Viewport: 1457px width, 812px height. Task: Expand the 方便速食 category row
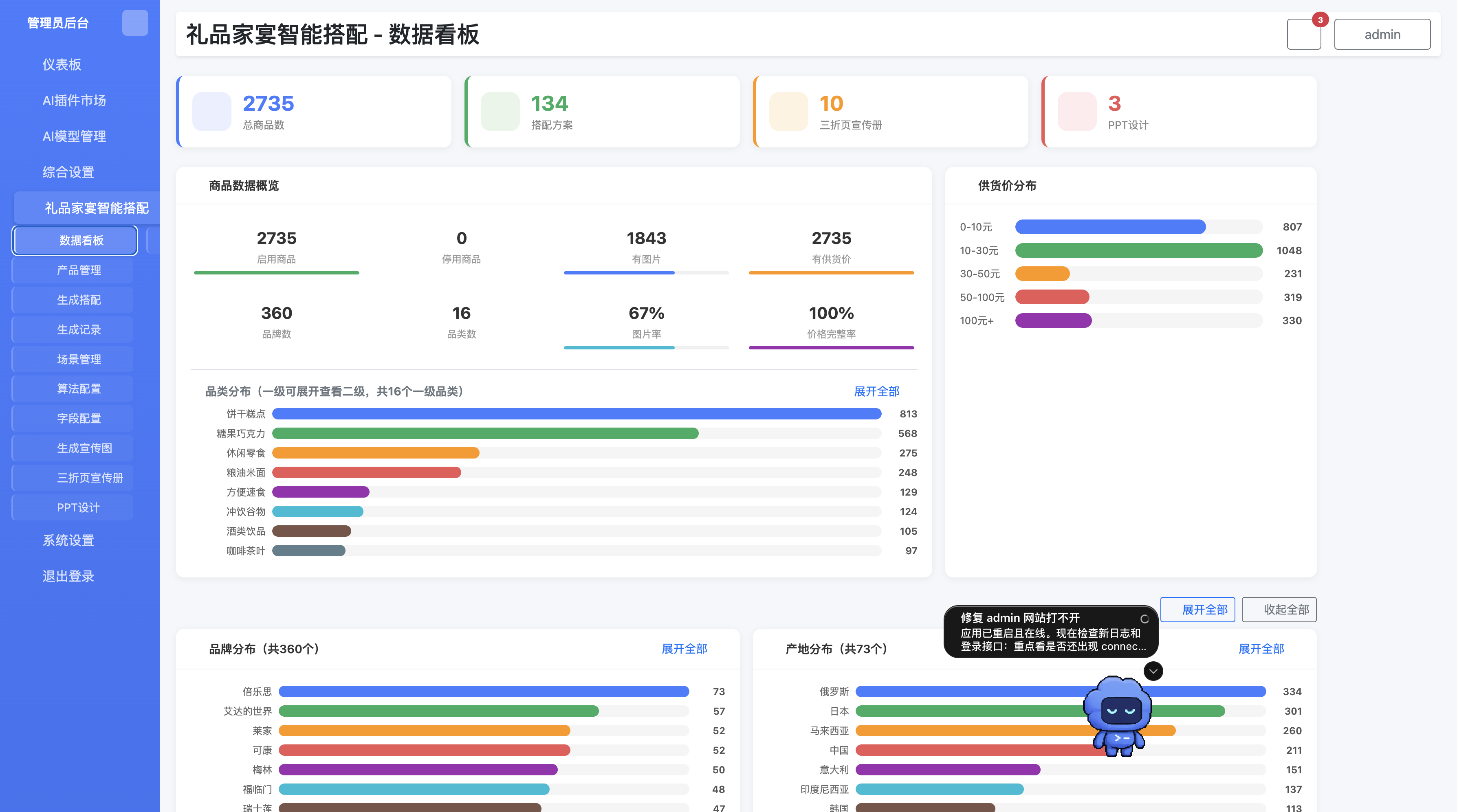pos(561,492)
